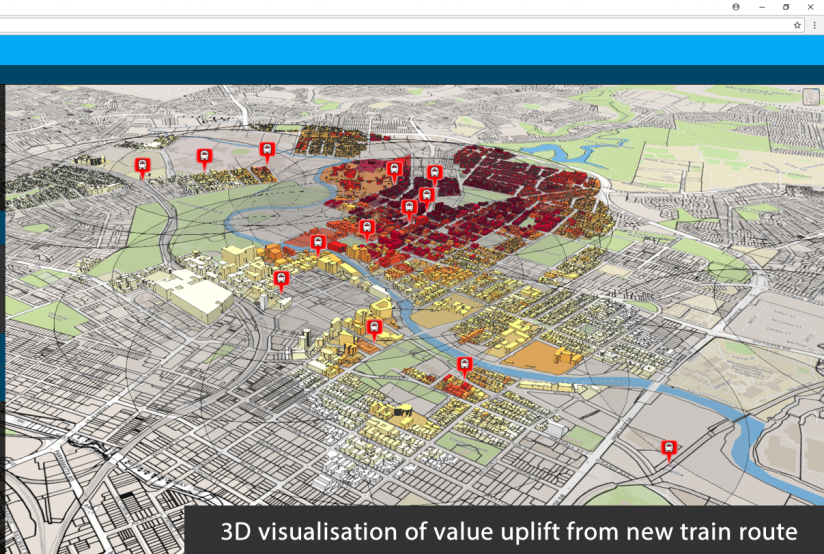Select the rightmost train marker in the dark red cluster
Viewport: 824px width, 554px height.
(x=434, y=174)
